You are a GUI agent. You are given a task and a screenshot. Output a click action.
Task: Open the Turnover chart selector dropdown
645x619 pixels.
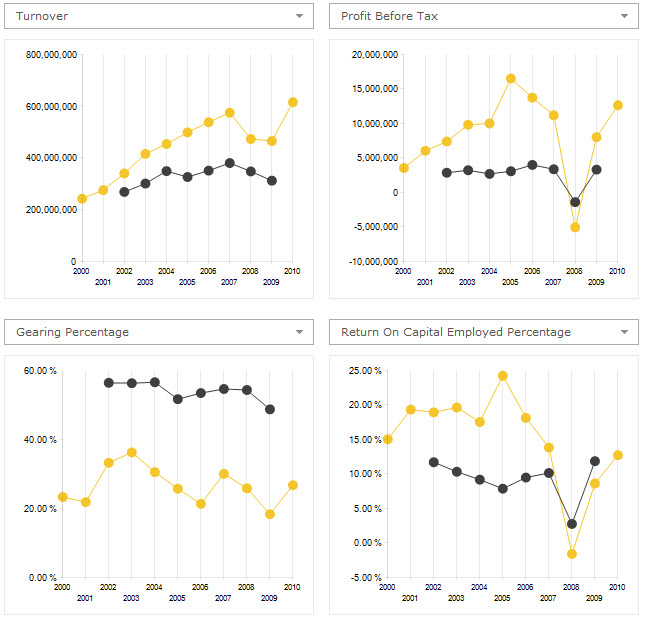(x=298, y=16)
